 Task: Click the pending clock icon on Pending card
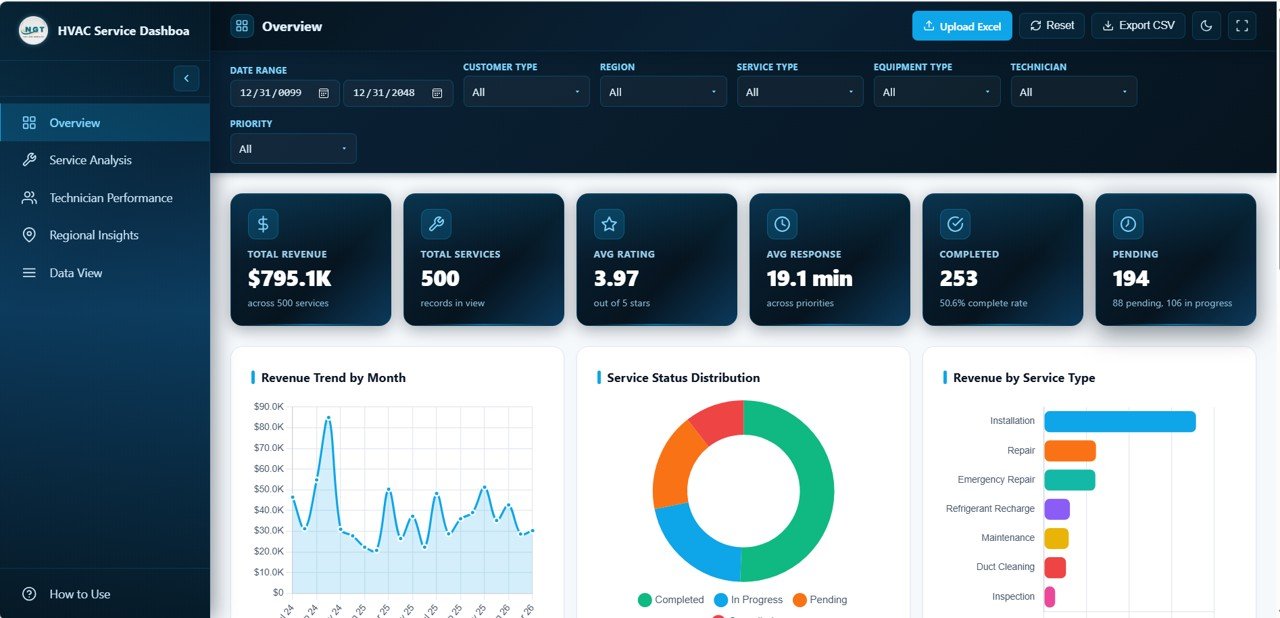tap(1127, 223)
